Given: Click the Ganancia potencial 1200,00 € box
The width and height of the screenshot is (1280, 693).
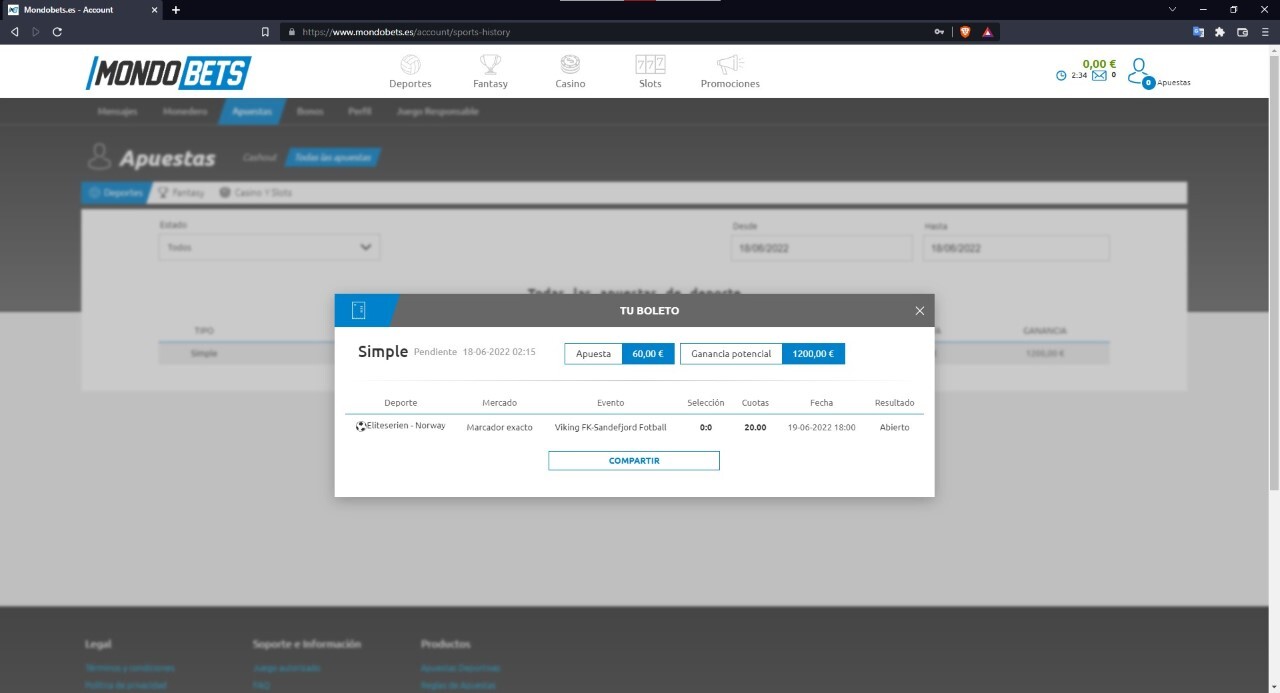Looking at the screenshot, I should pos(762,354).
